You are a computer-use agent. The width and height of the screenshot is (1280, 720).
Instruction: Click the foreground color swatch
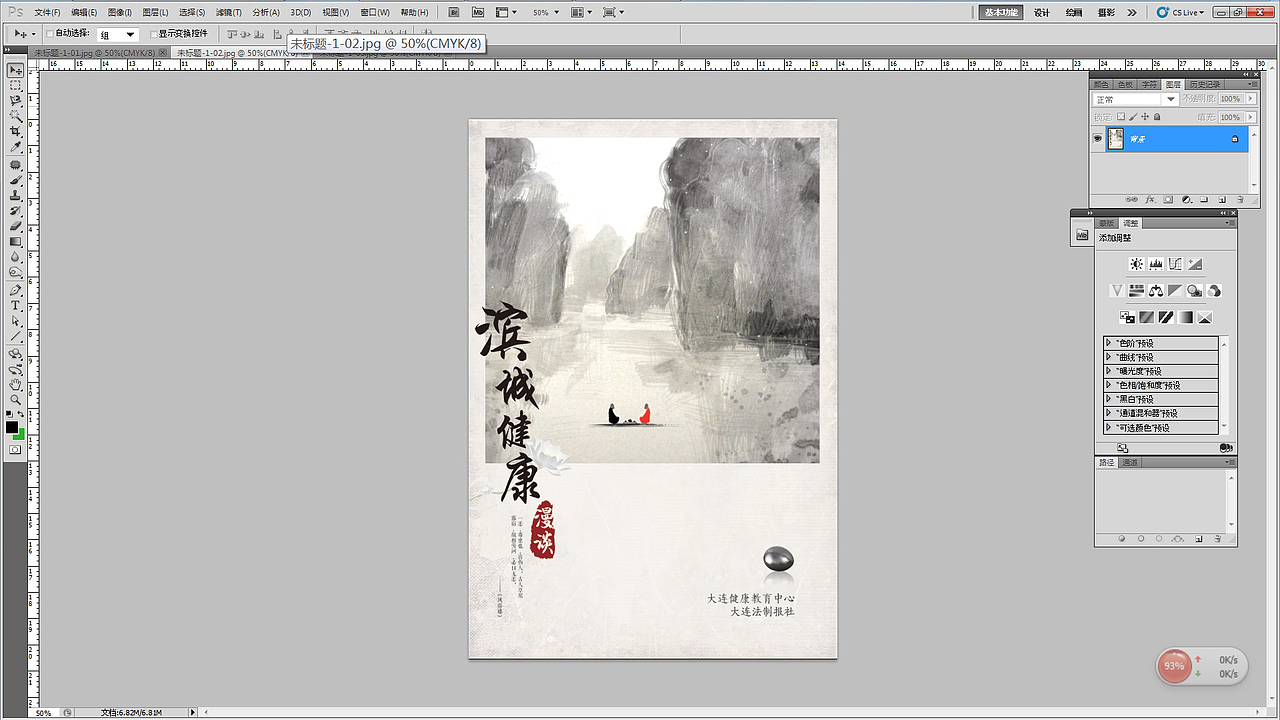[12, 427]
